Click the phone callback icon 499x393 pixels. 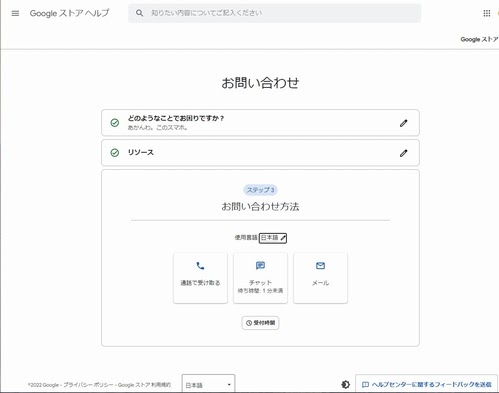pyautogui.click(x=200, y=266)
